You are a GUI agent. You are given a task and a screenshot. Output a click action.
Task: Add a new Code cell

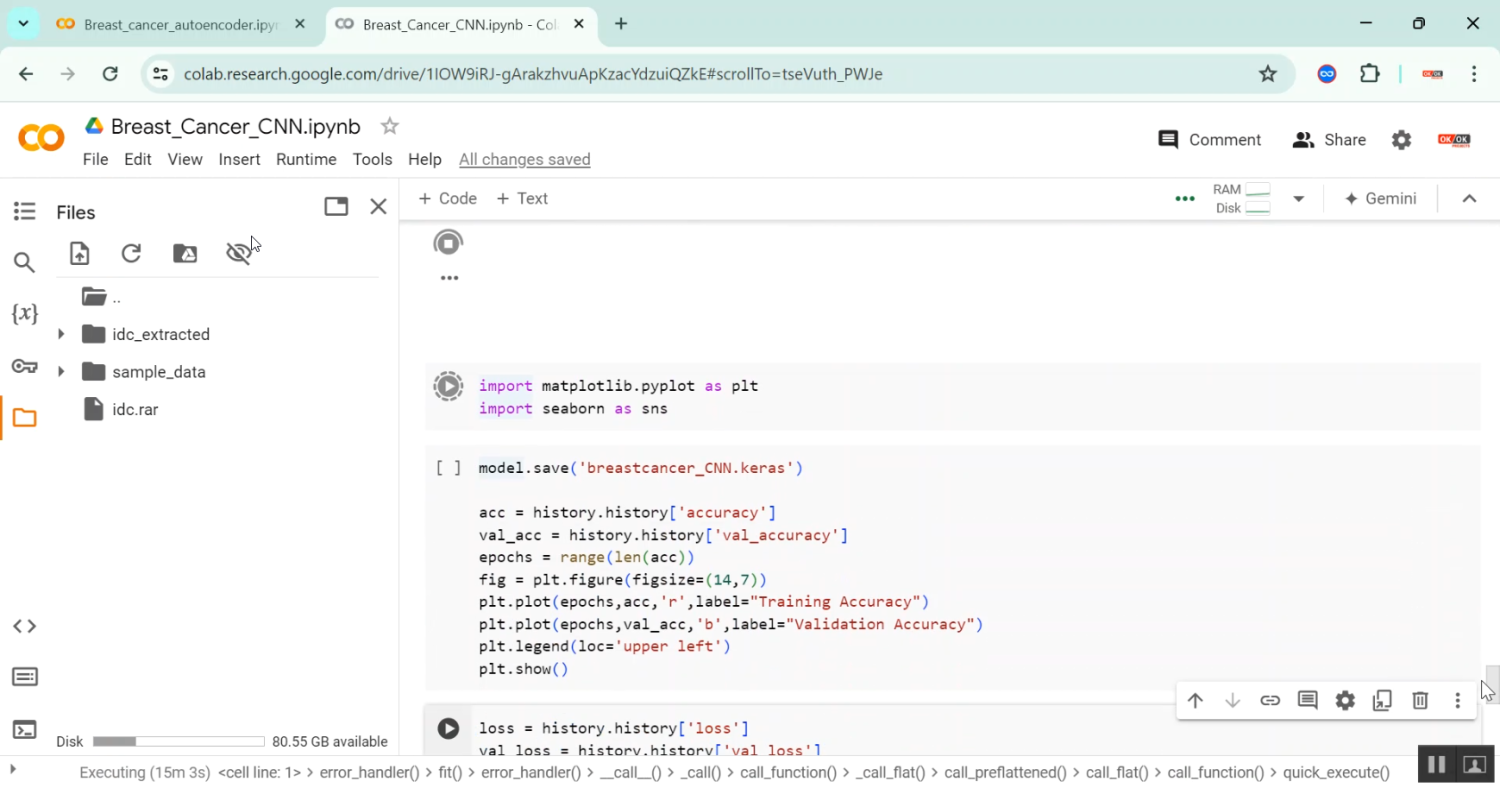447,198
